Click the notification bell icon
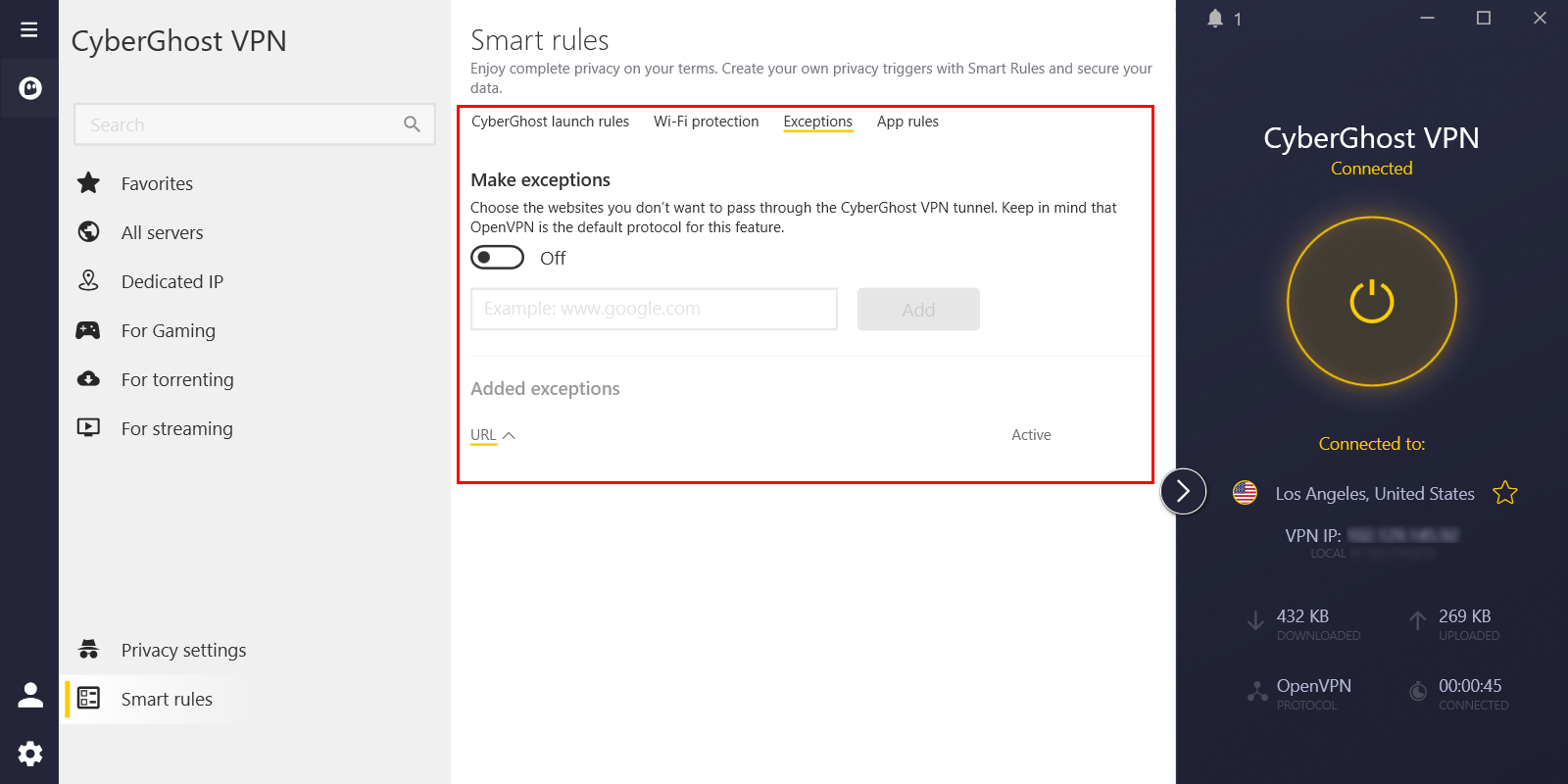 click(1215, 19)
